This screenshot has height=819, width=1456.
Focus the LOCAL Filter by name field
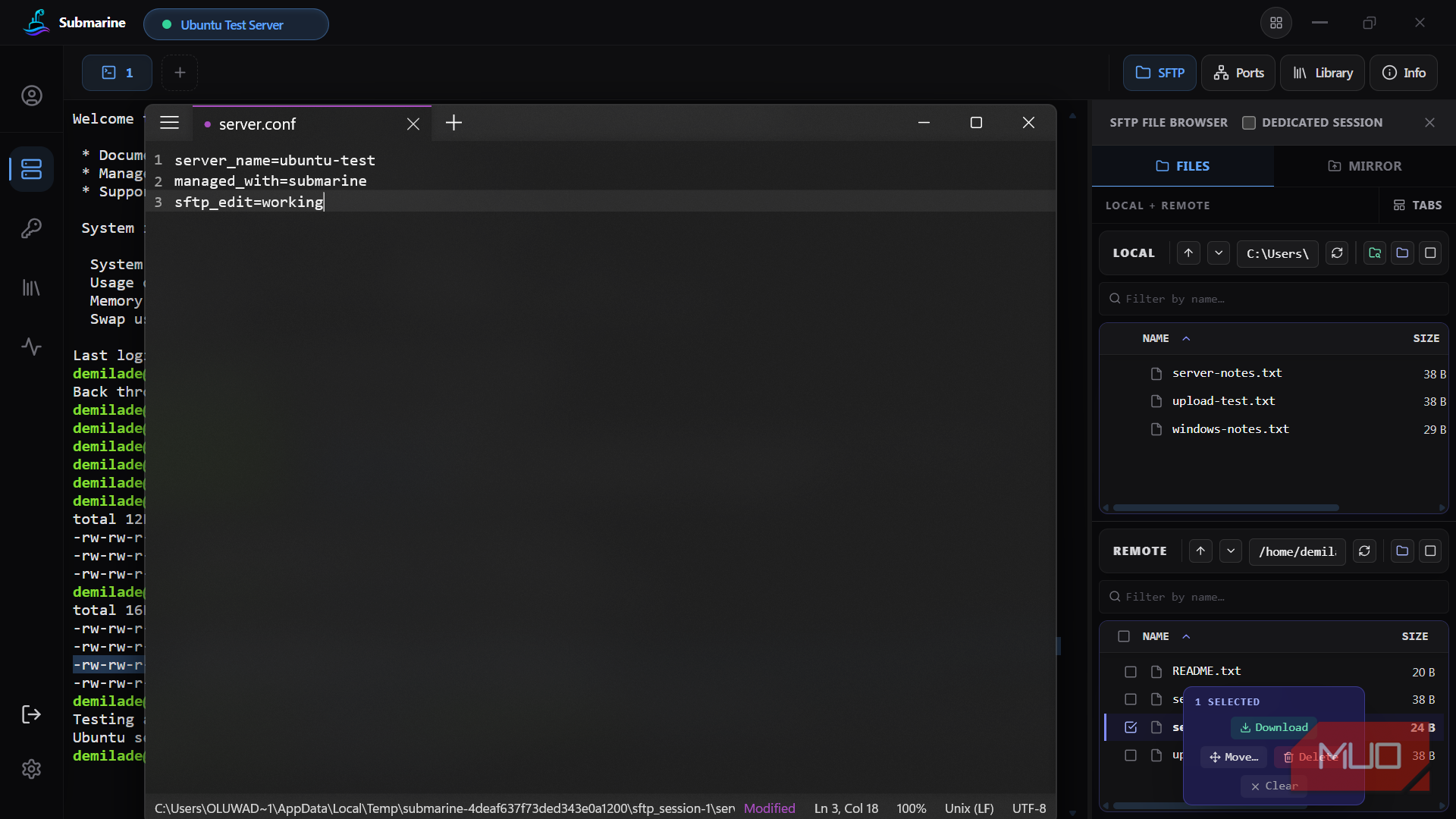point(1274,299)
